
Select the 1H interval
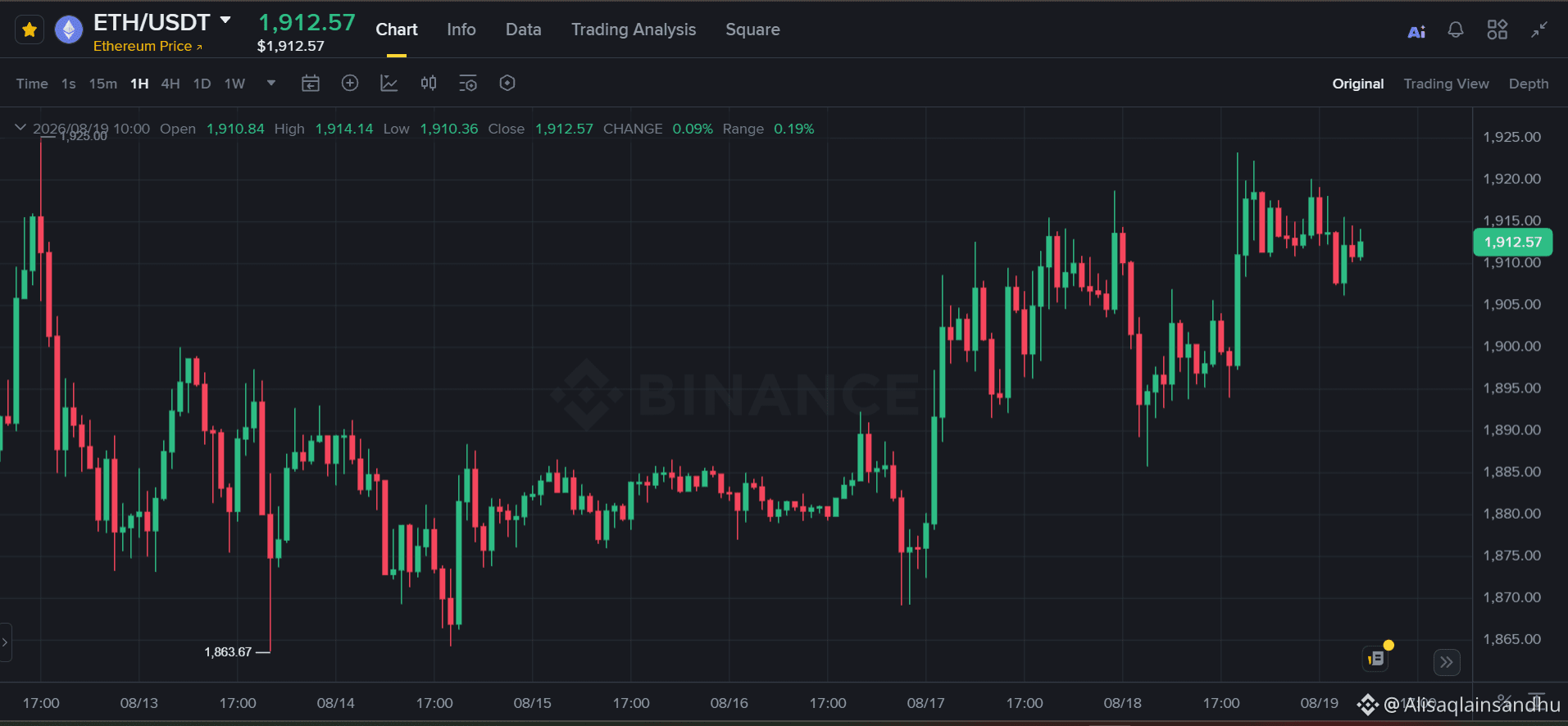[139, 84]
